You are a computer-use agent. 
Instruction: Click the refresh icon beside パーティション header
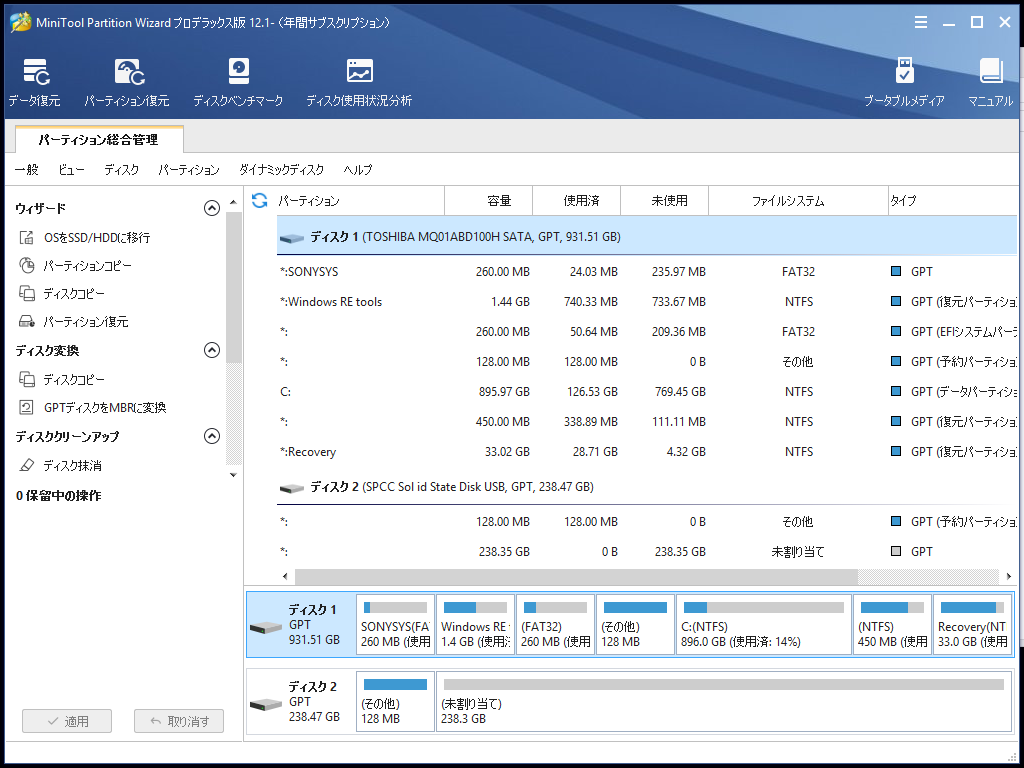click(260, 200)
